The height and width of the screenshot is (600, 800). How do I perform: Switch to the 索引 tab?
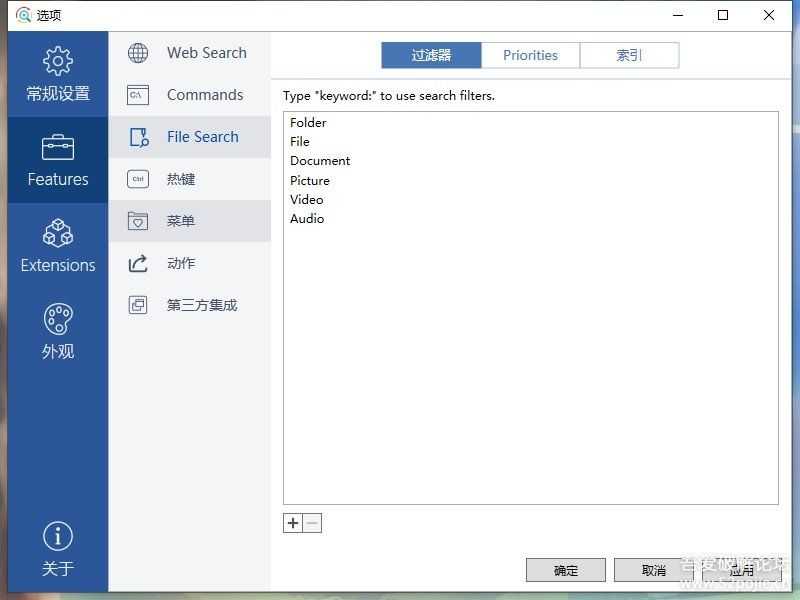tap(629, 55)
